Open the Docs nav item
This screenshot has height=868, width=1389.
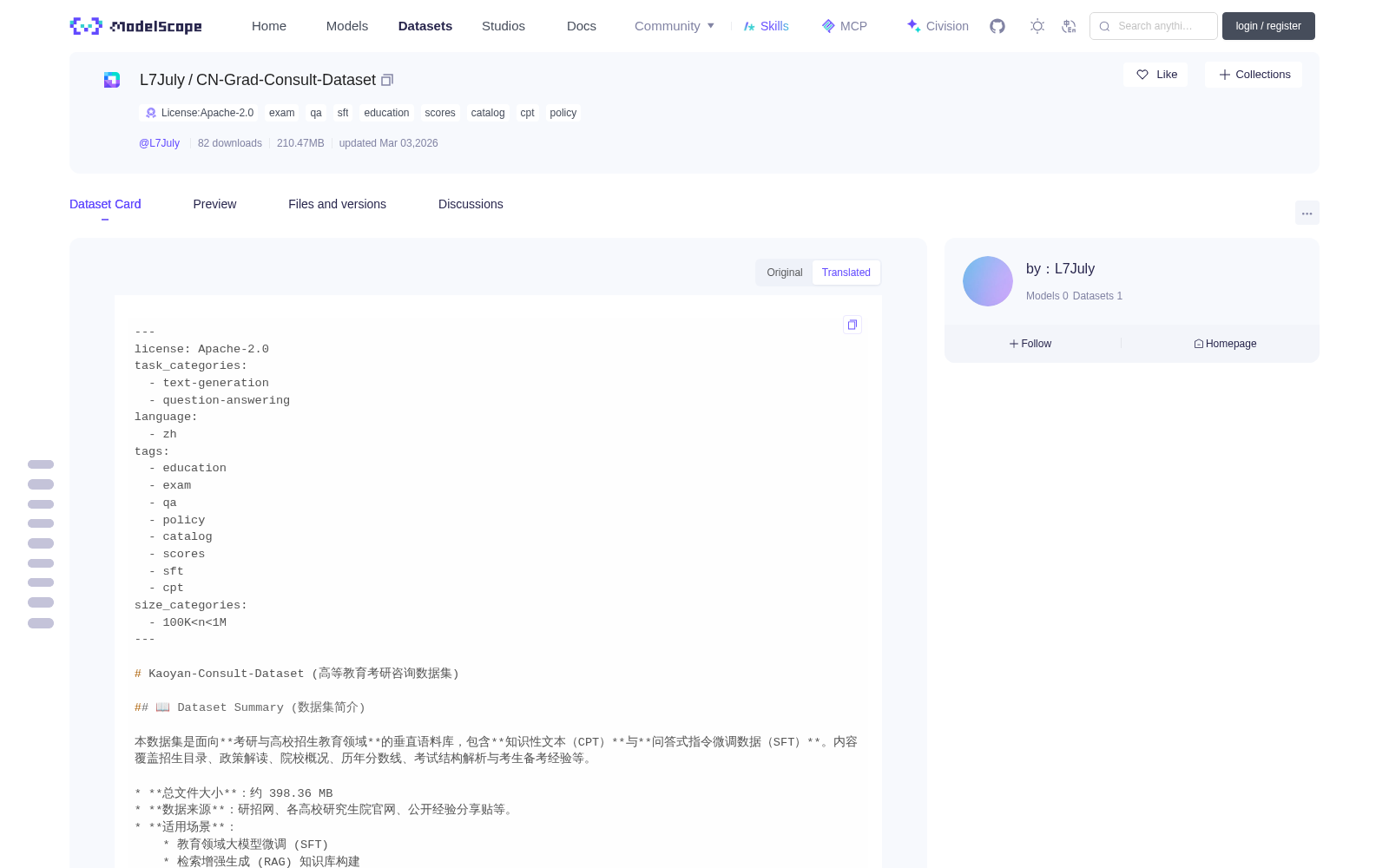(582, 26)
